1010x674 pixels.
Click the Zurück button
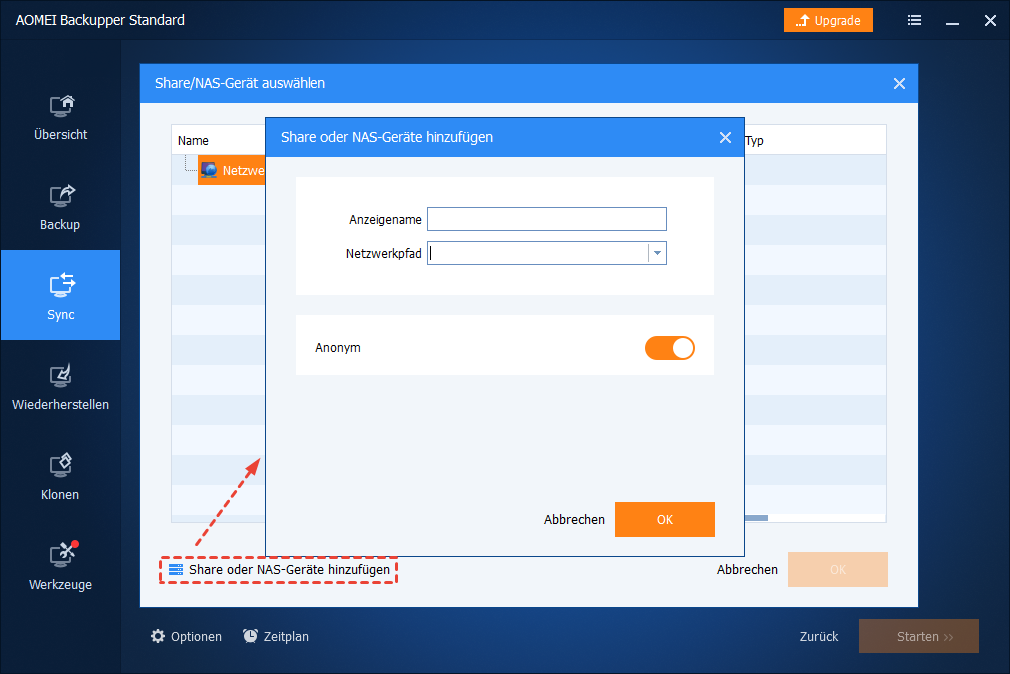pos(819,637)
